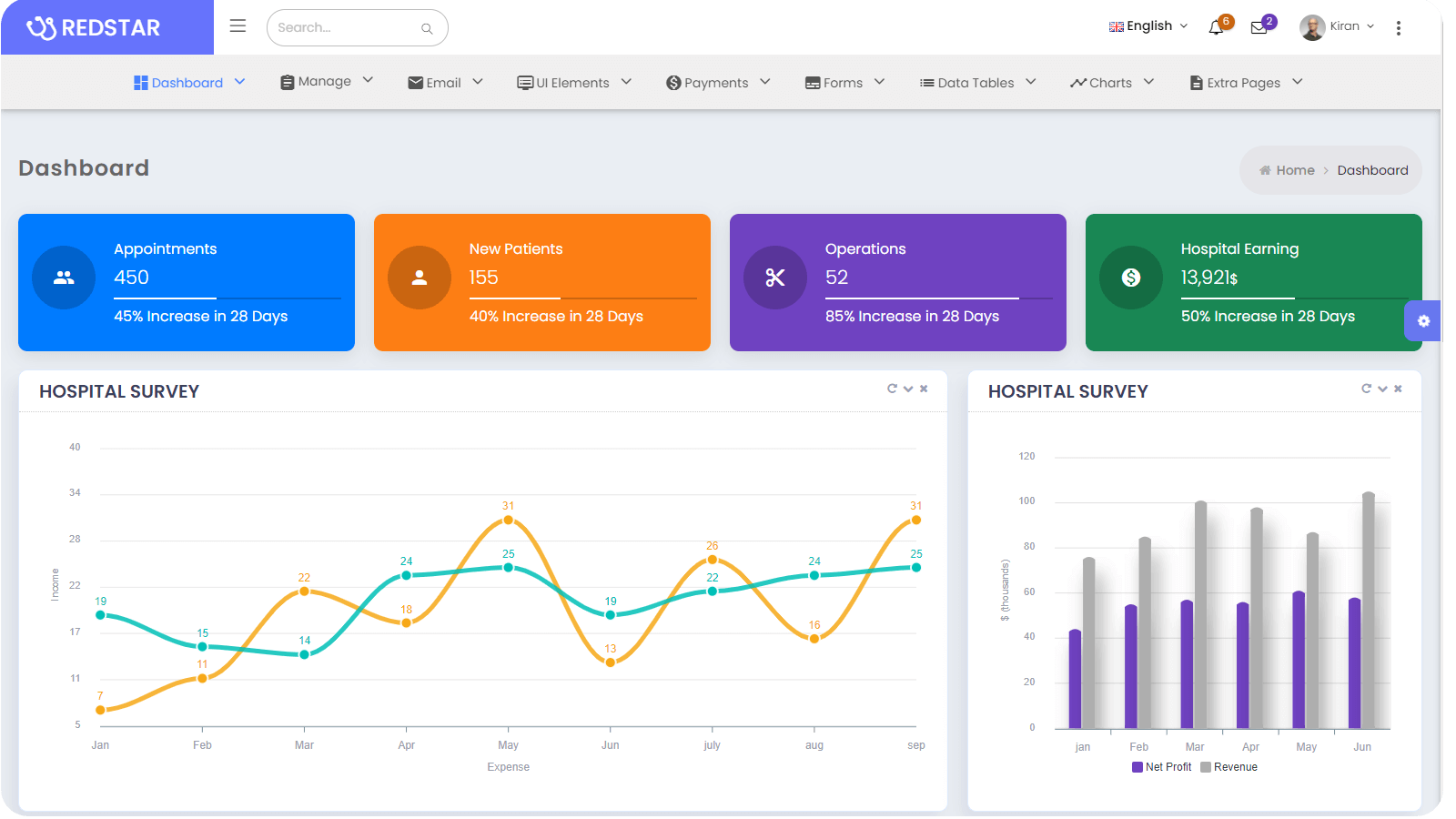This screenshot has height=819, width=1456.
Task: Expand the Kiran user profile dropdown
Action: coord(1338,26)
